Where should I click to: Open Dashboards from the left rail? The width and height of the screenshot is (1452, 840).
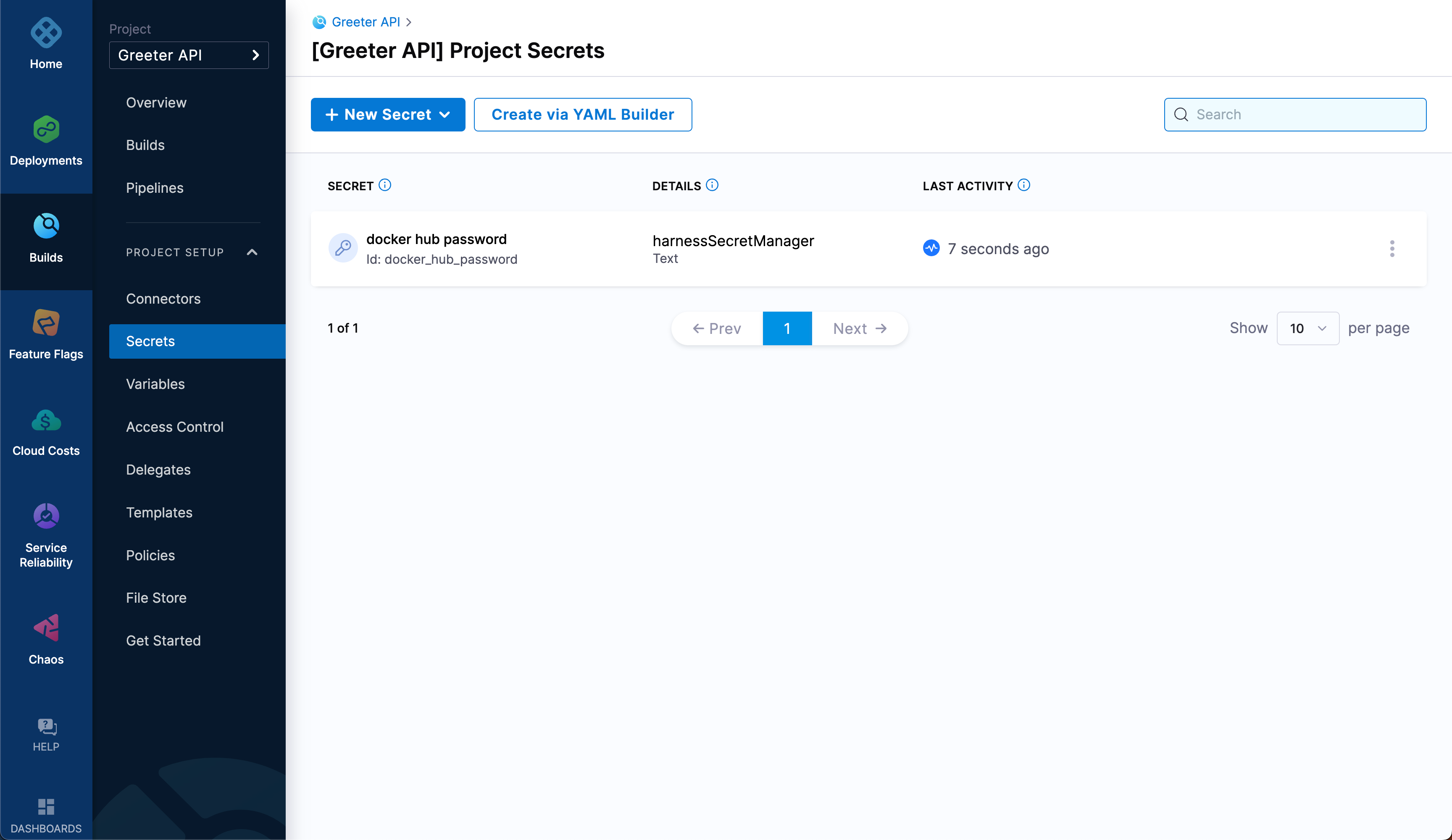pyautogui.click(x=46, y=815)
